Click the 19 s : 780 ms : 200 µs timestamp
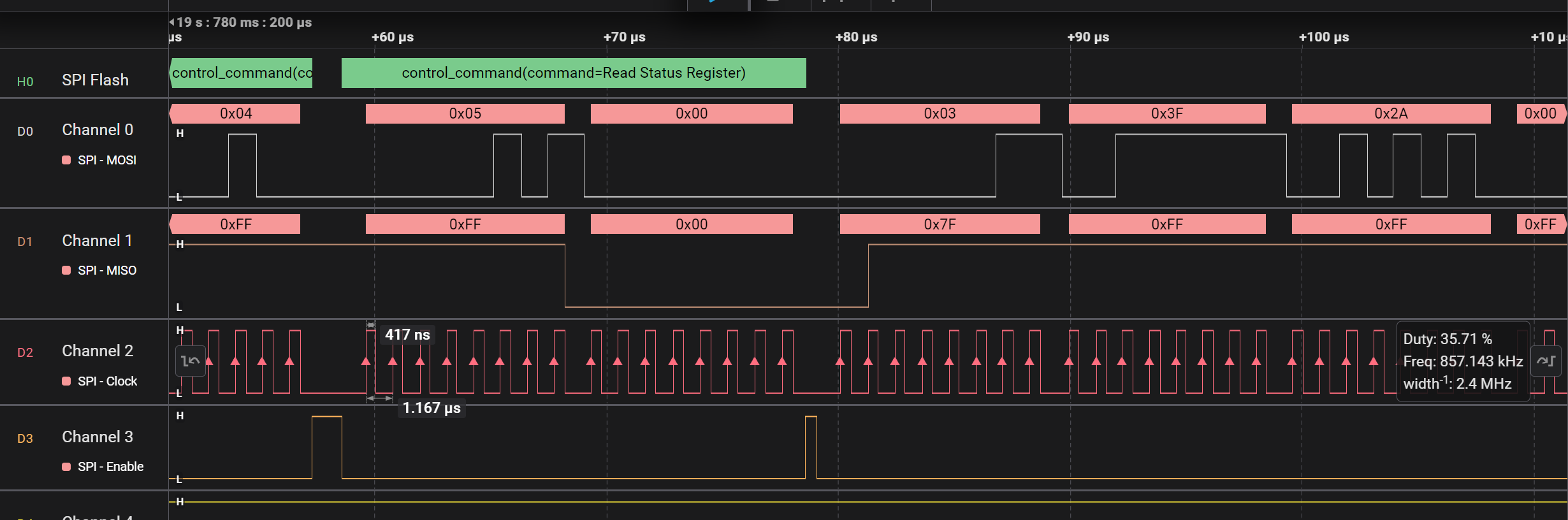Viewport: 1568px width, 520px height. [244, 22]
